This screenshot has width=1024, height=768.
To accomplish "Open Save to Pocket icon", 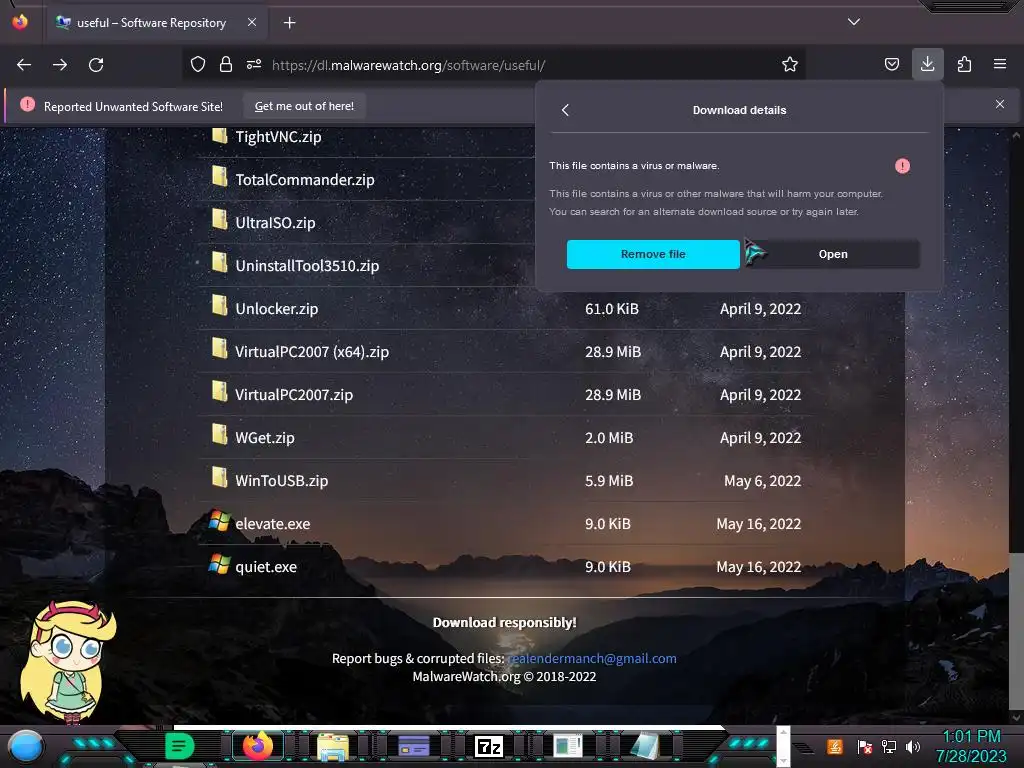I will pos(891,64).
